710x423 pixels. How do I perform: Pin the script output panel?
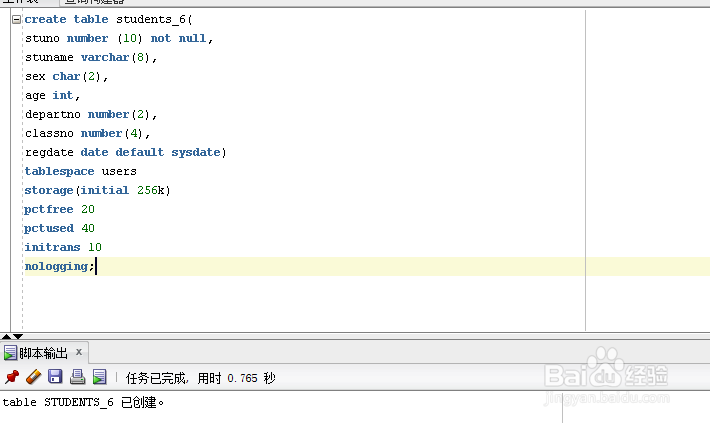pos(12,377)
